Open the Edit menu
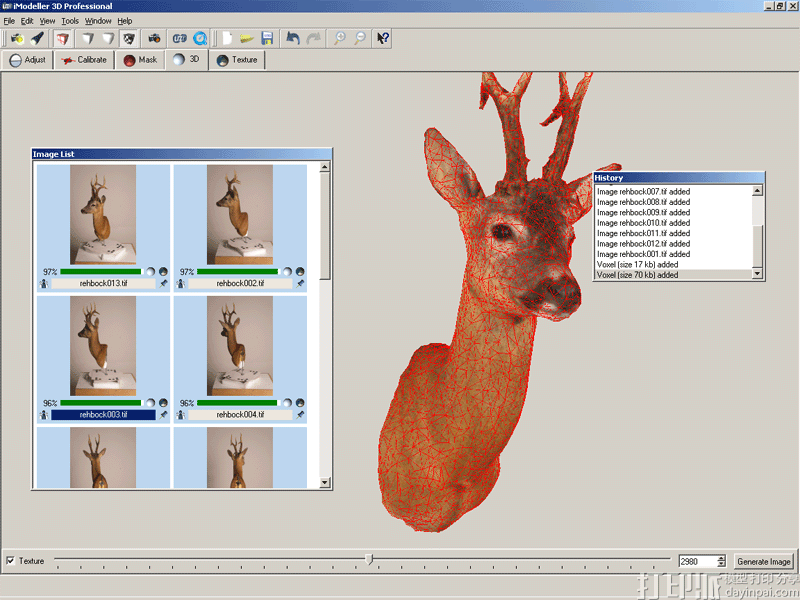Viewport: 800px width, 600px height. point(27,21)
